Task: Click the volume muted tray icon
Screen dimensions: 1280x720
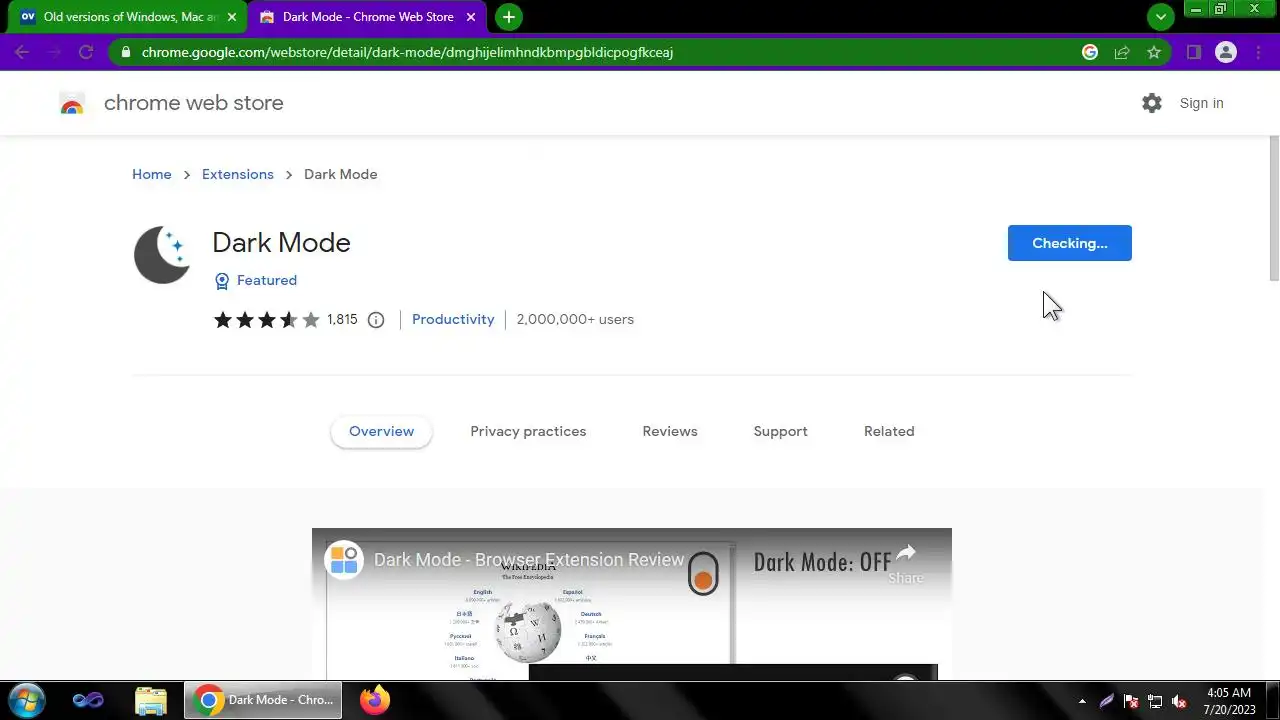Action: [1179, 701]
